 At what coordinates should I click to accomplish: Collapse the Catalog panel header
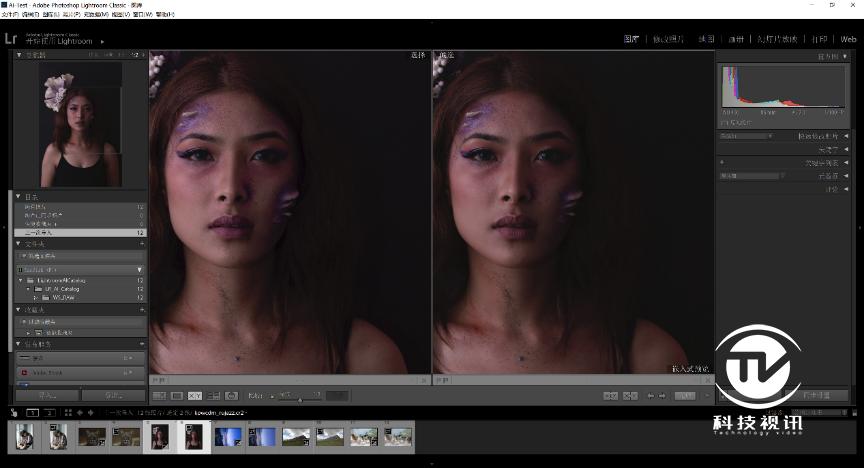pyautogui.click(x=18, y=197)
